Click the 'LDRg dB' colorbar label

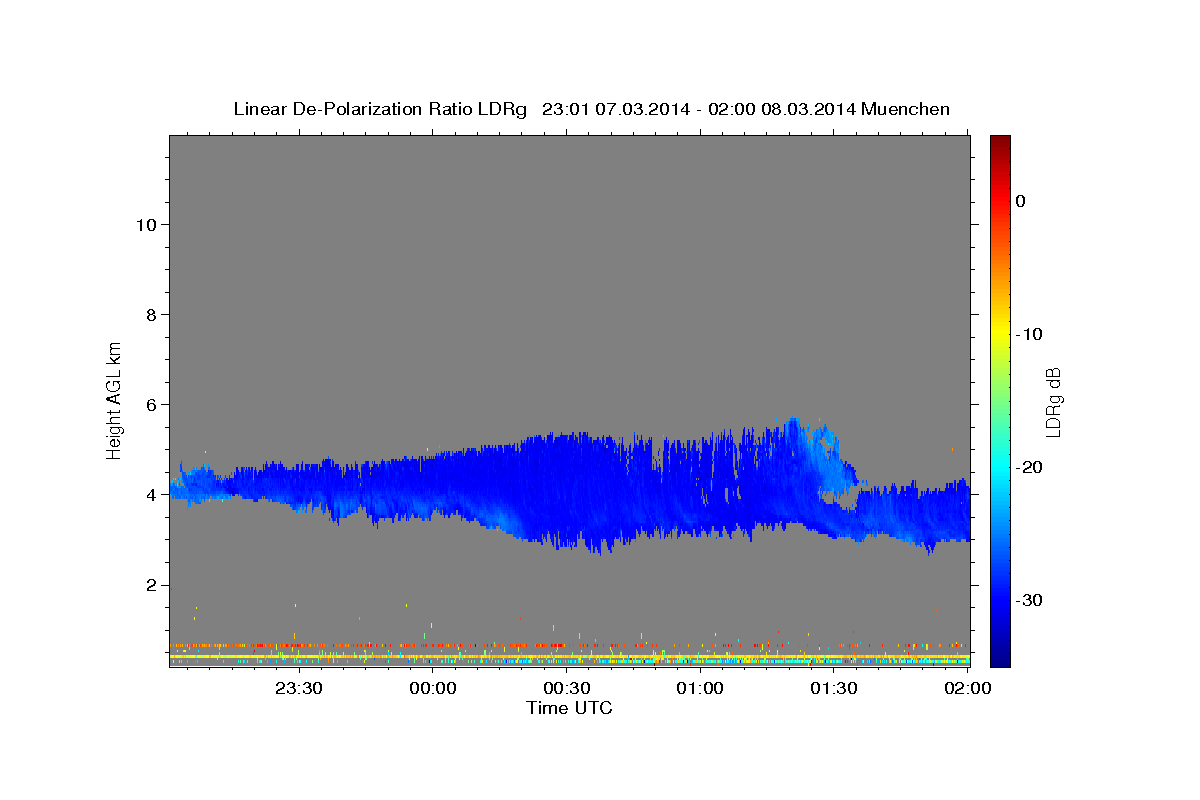pyautogui.click(x=1052, y=401)
